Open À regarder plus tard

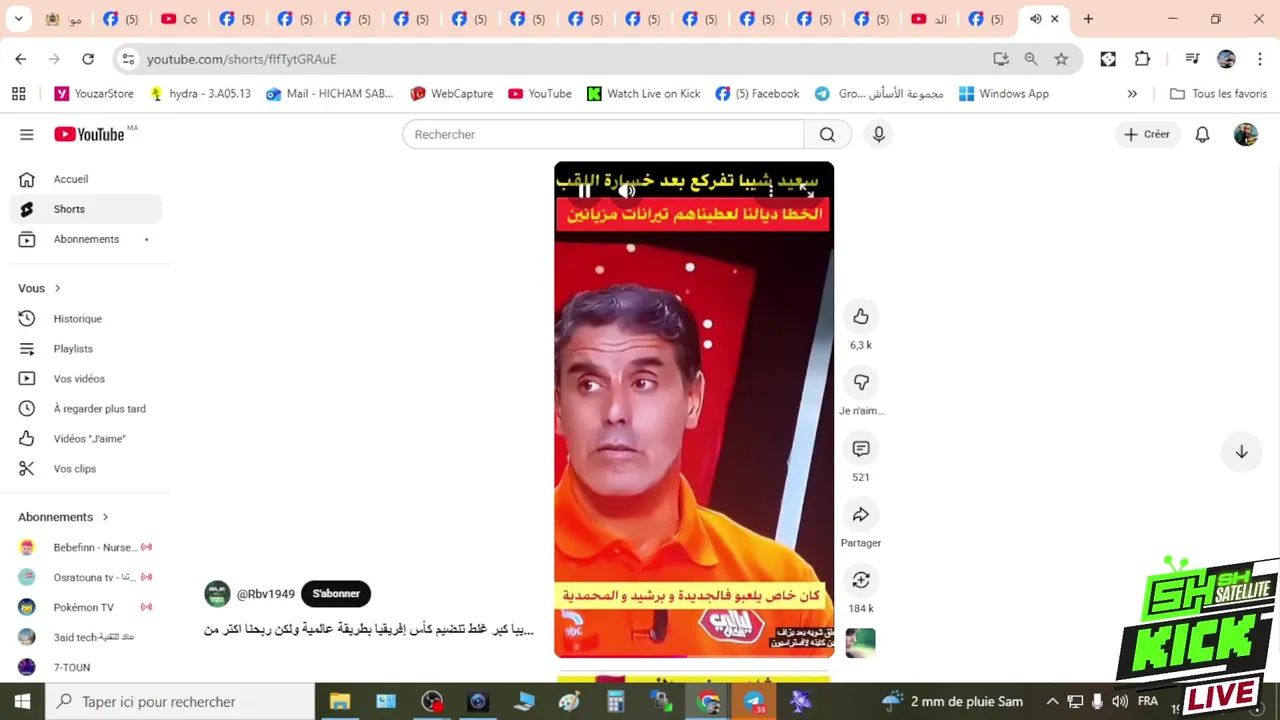click(x=86, y=409)
